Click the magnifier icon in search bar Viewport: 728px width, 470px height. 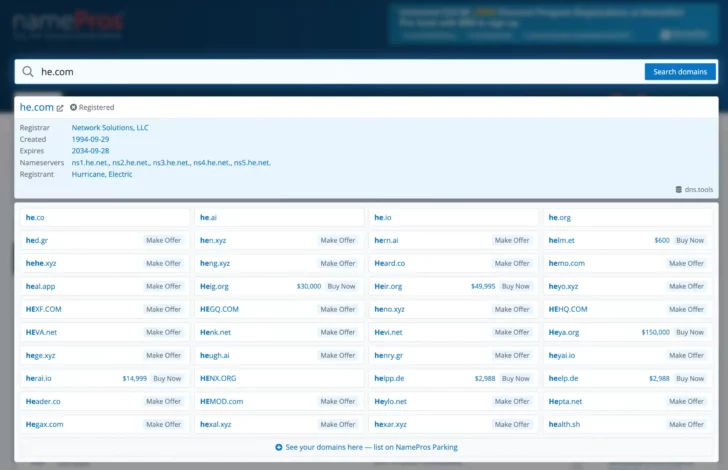[28, 72]
